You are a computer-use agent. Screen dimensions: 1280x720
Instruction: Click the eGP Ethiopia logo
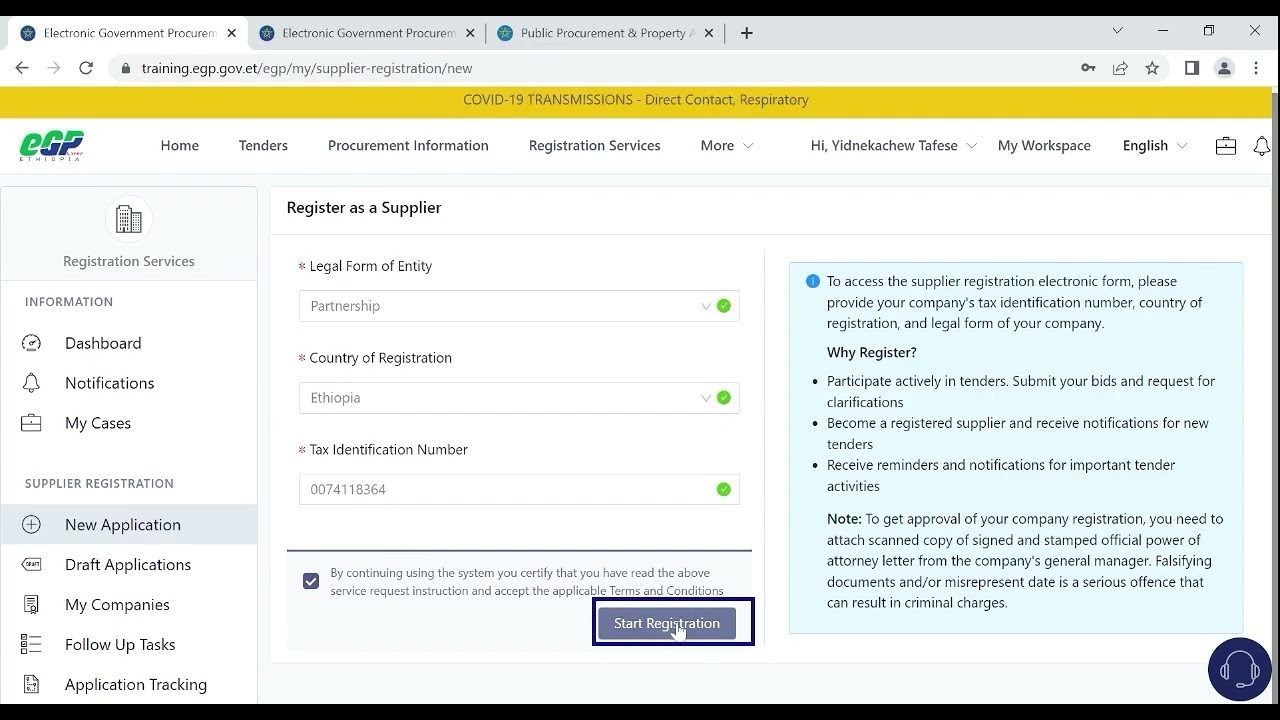tap(52, 146)
